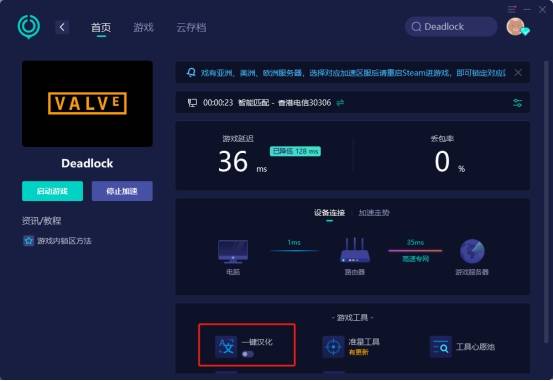553x381 pixels.
Task: Dismiss the server notice banner
Action: click(x=518, y=73)
